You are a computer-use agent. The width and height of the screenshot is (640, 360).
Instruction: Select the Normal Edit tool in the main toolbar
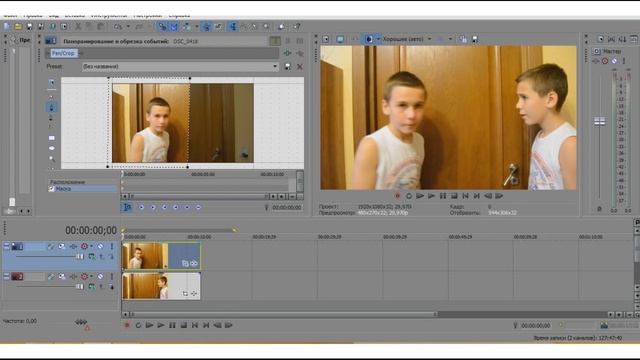tap(233, 27)
